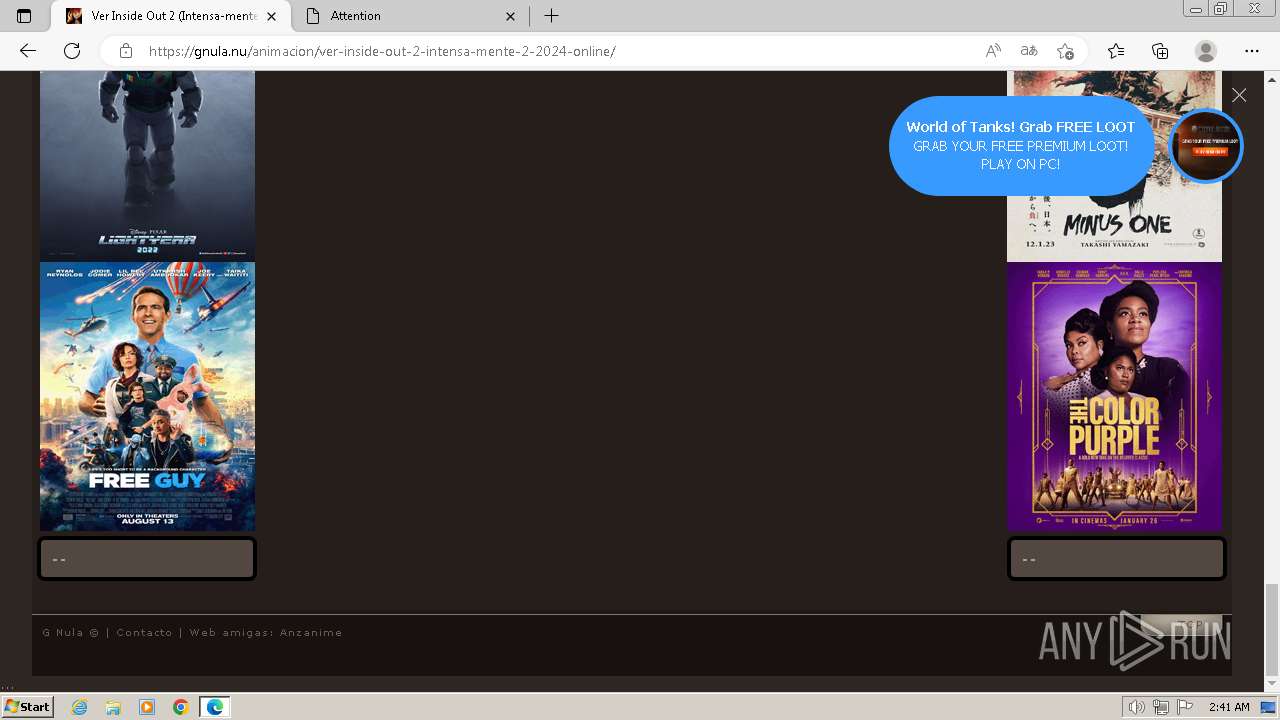Open volume control in system tray
Image resolution: width=1280 pixels, height=720 pixels.
(x=1137, y=707)
